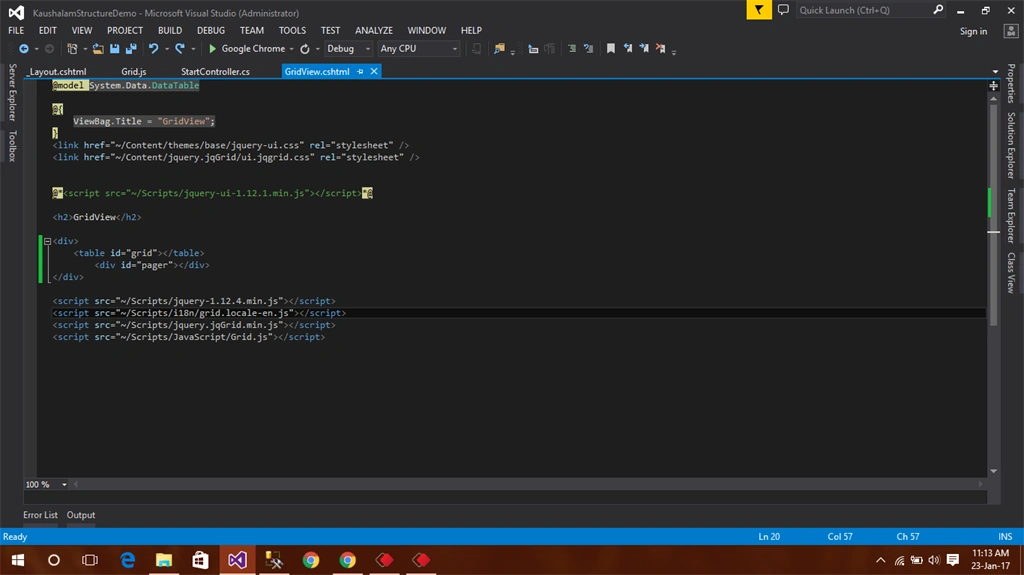Open the Debug configuration dropdown
The height and width of the screenshot is (575, 1024).
pyautogui.click(x=348, y=48)
